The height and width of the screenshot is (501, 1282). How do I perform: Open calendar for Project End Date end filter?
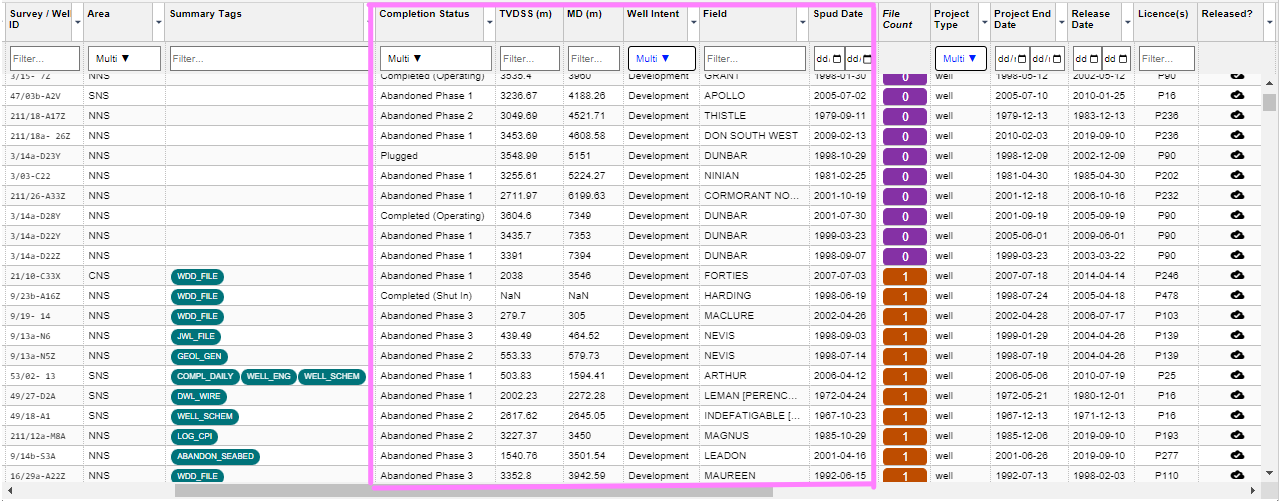pos(1057,59)
